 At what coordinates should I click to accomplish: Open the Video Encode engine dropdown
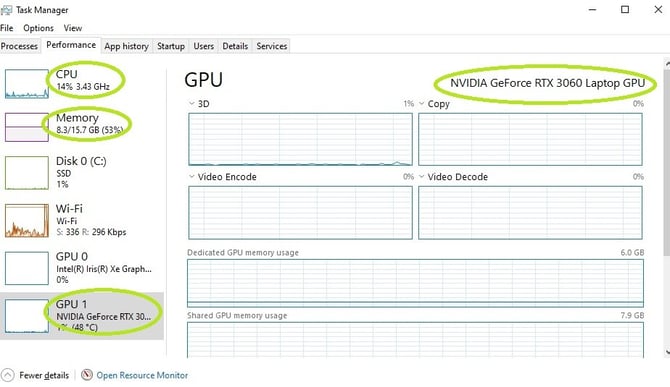[191, 176]
